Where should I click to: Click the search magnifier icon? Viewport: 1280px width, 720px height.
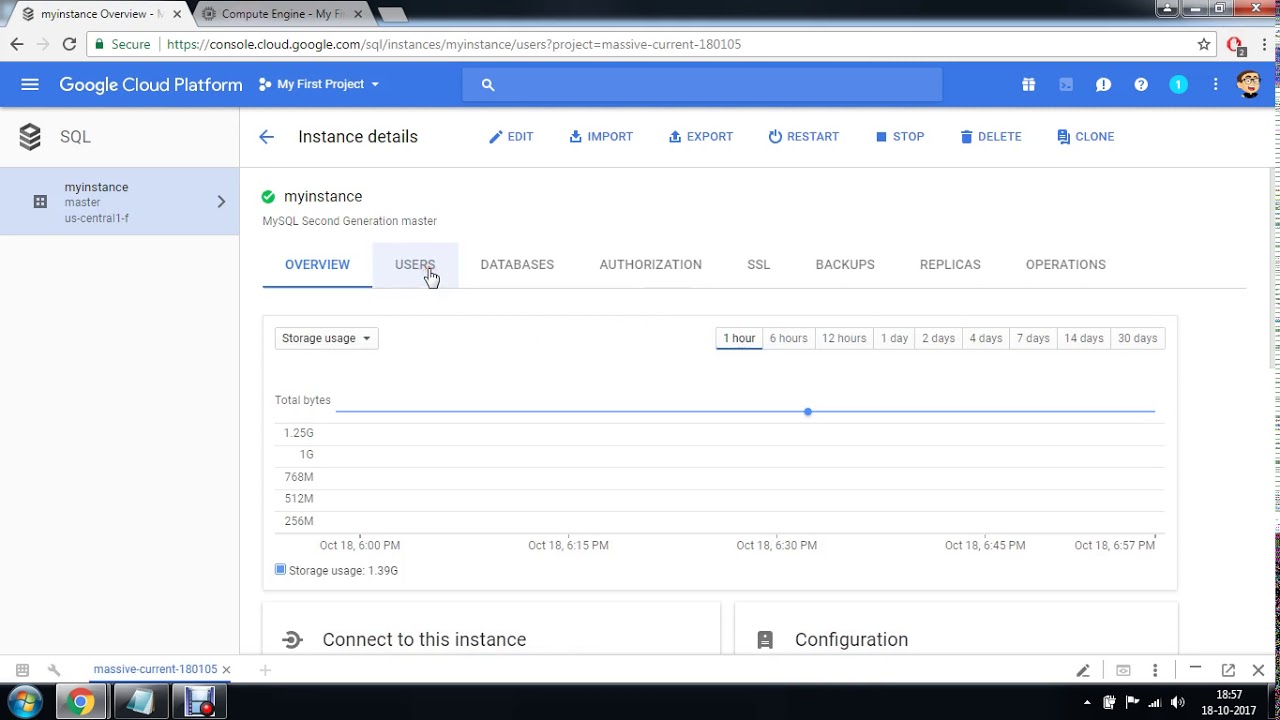[x=488, y=85]
